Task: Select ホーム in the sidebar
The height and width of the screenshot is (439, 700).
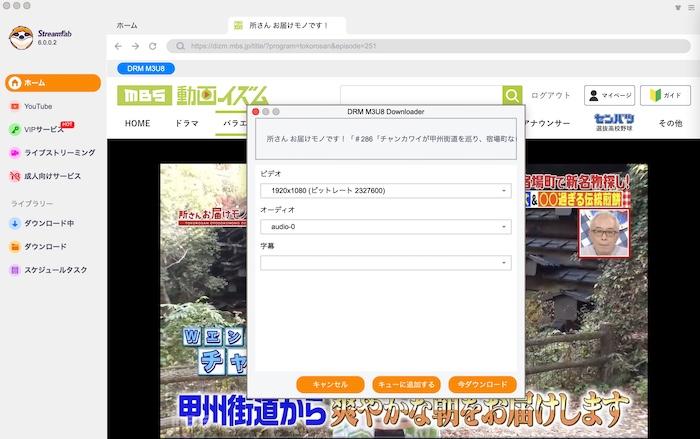Action: tap(53, 83)
